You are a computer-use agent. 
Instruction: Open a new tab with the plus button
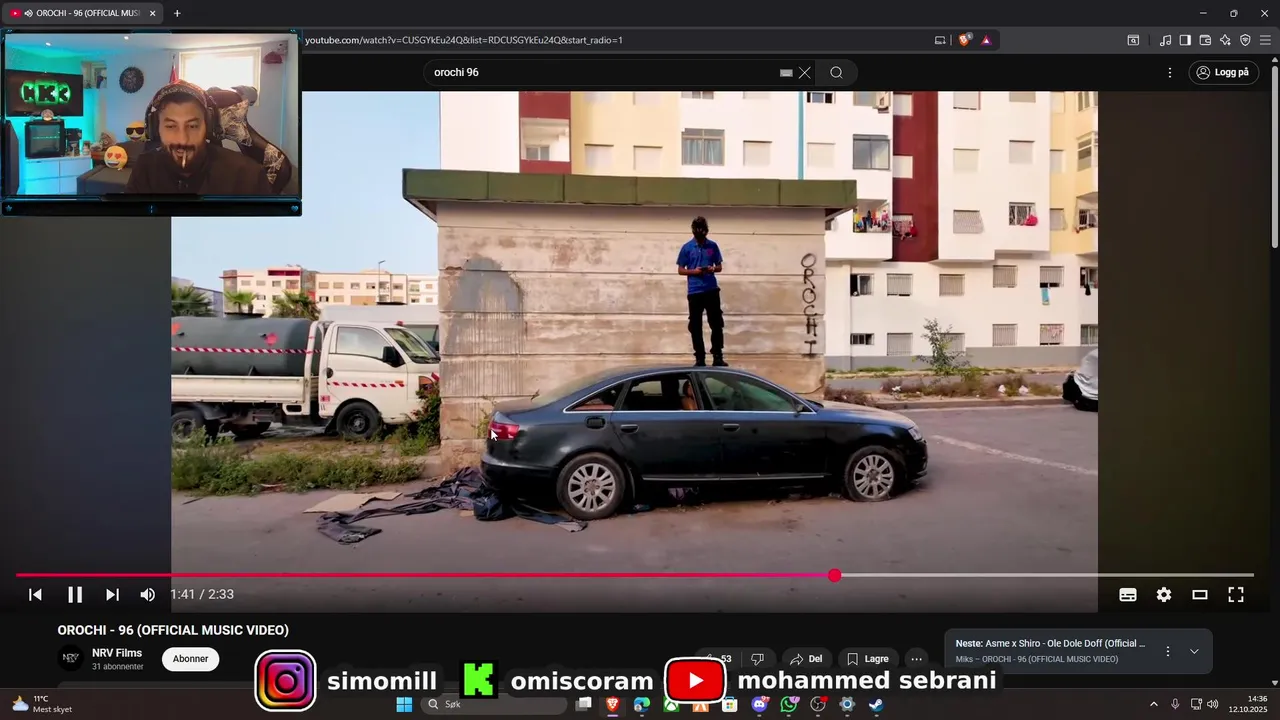click(x=177, y=13)
